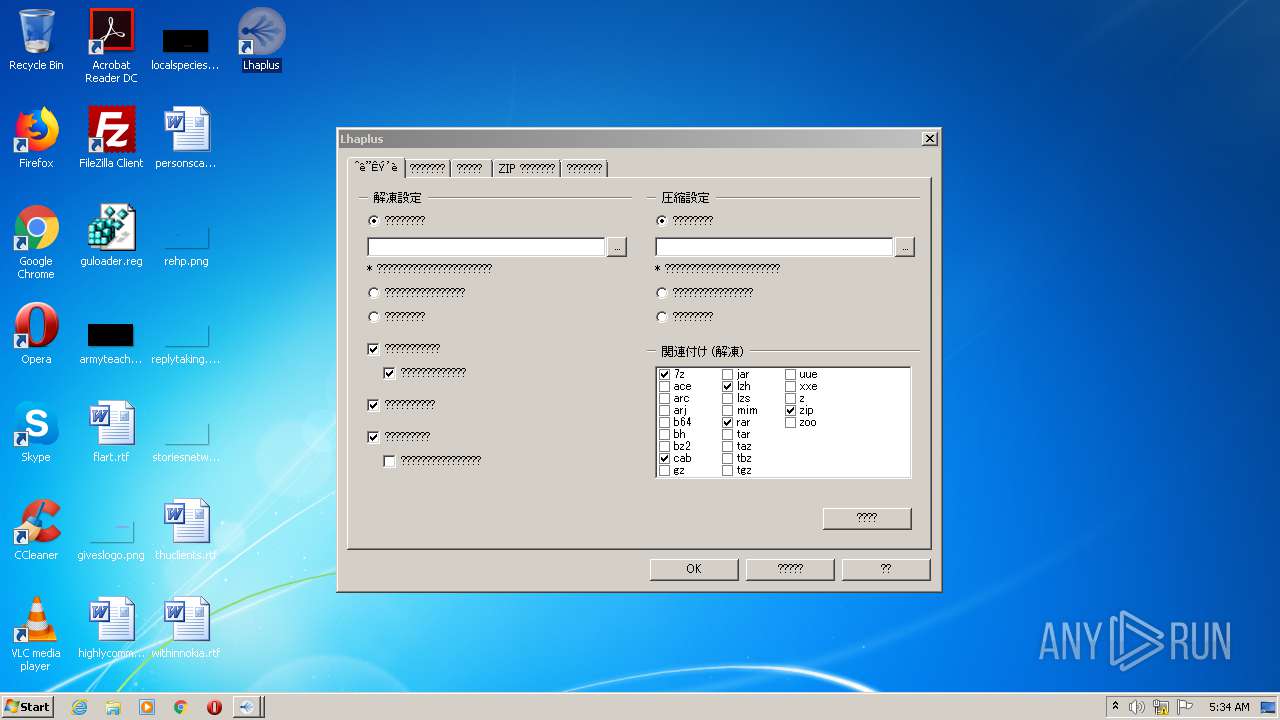Select rehp.png file icon
The image size is (1280, 720).
click(186, 246)
